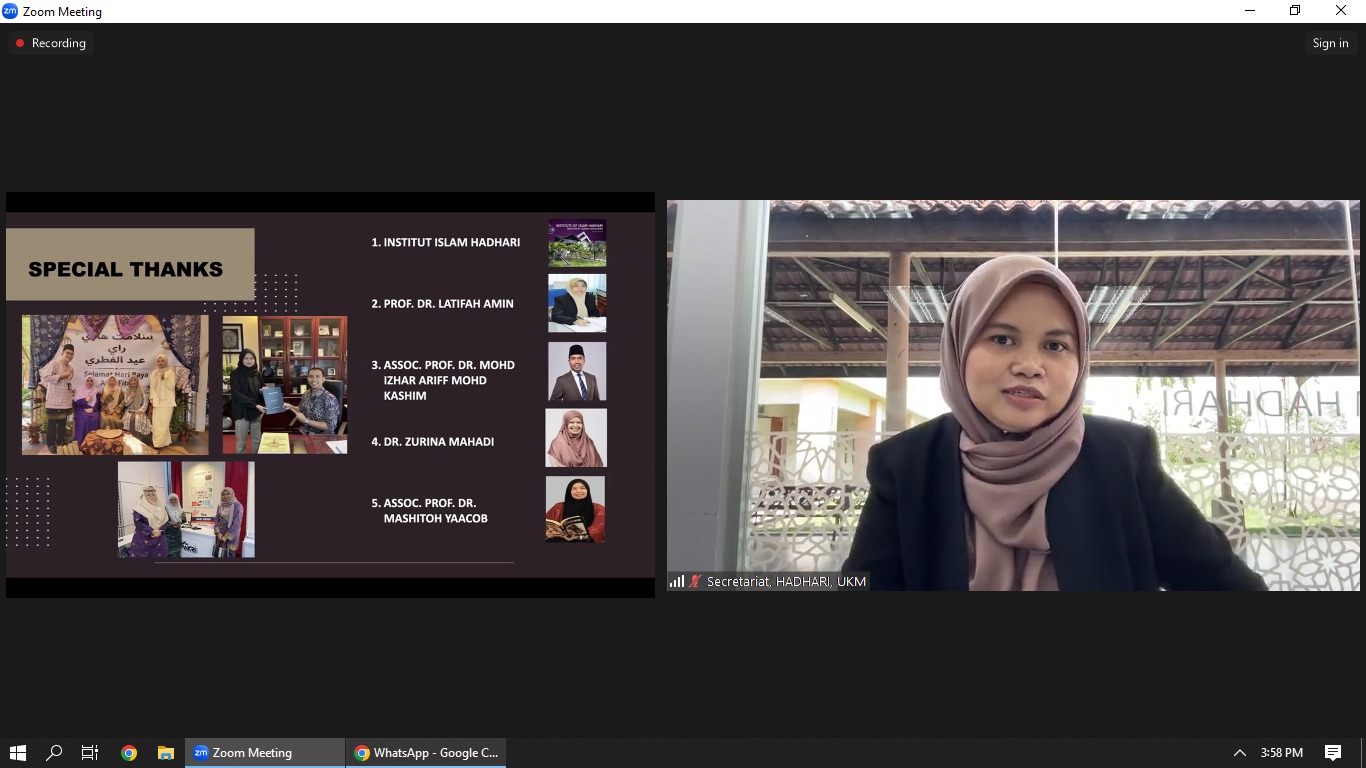Switch to the Zoom Meeting taskbar item
1366x768 pixels.
(x=264, y=753)
